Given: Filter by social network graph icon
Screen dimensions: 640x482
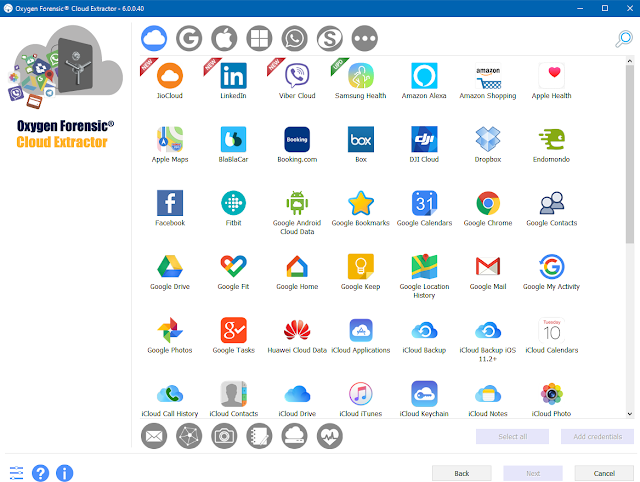Looking at the screenshot, I should 189,436.
